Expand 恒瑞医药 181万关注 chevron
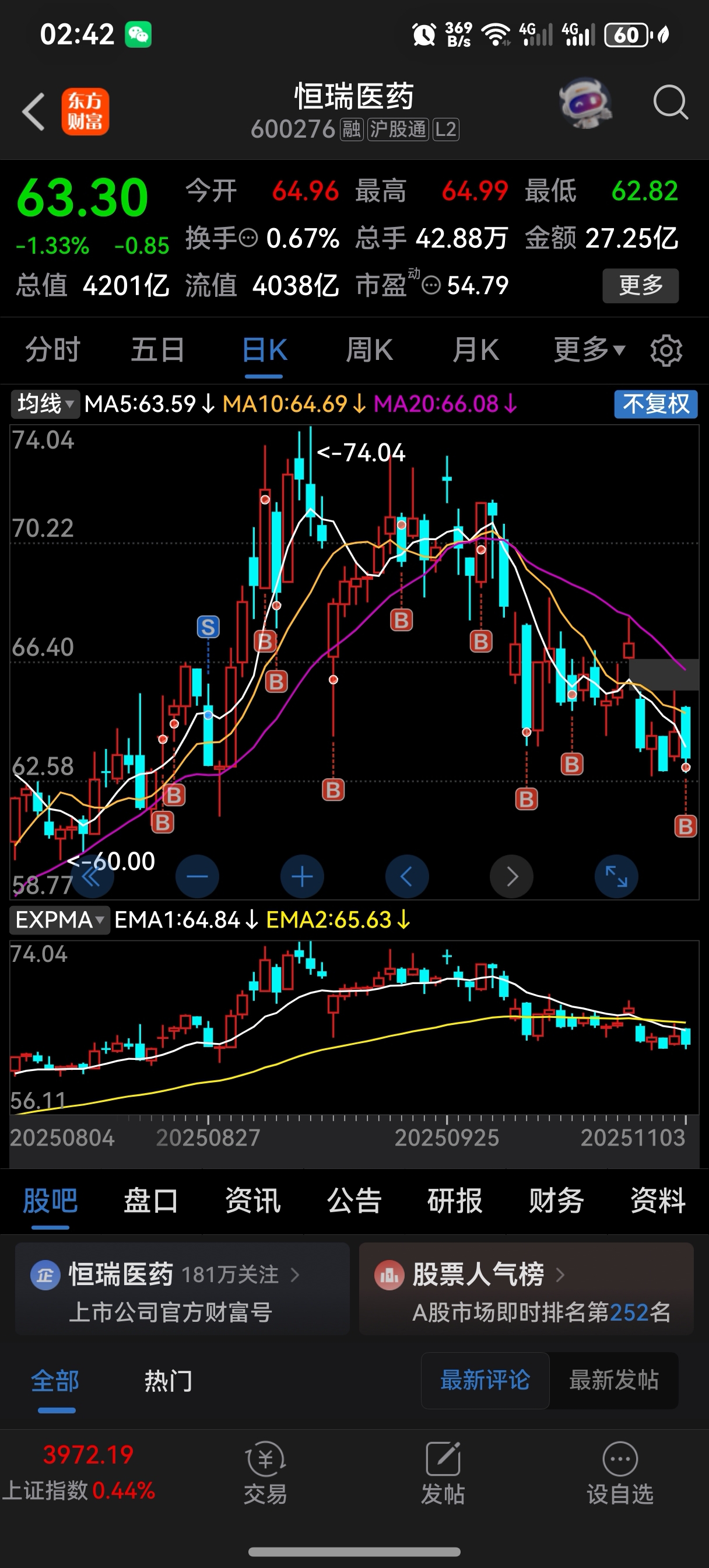This screenshot has width=709, height=1568. [295, 1275]
